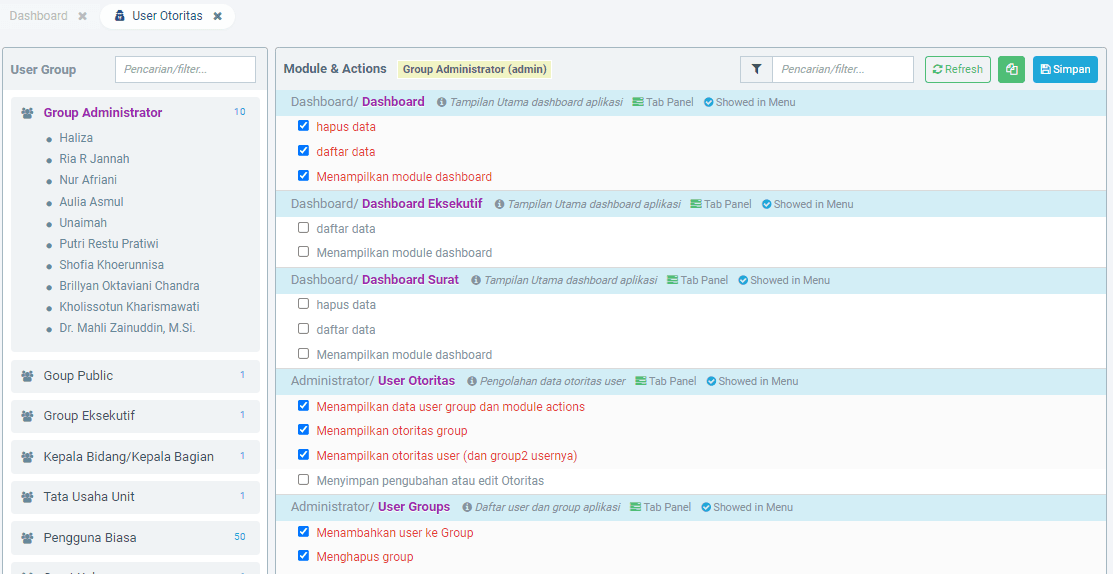Click Showed in Menu check icon for Dashboard Surat
Image resolution: width=1113 pixels, height=574 pixels.
click(743, 280)
